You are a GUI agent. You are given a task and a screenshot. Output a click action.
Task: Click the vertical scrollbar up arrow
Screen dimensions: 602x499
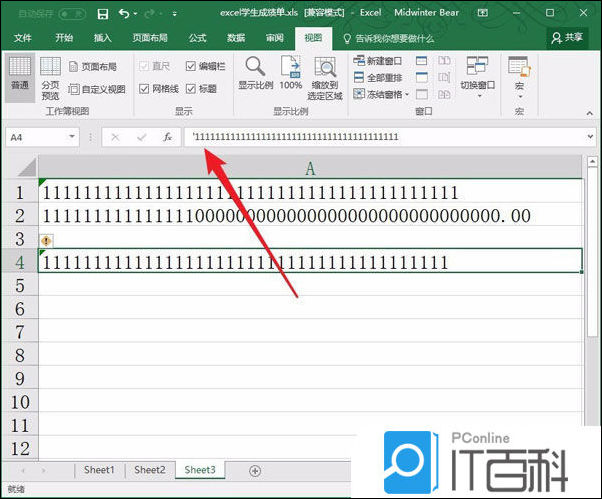(x=592, y=162)
